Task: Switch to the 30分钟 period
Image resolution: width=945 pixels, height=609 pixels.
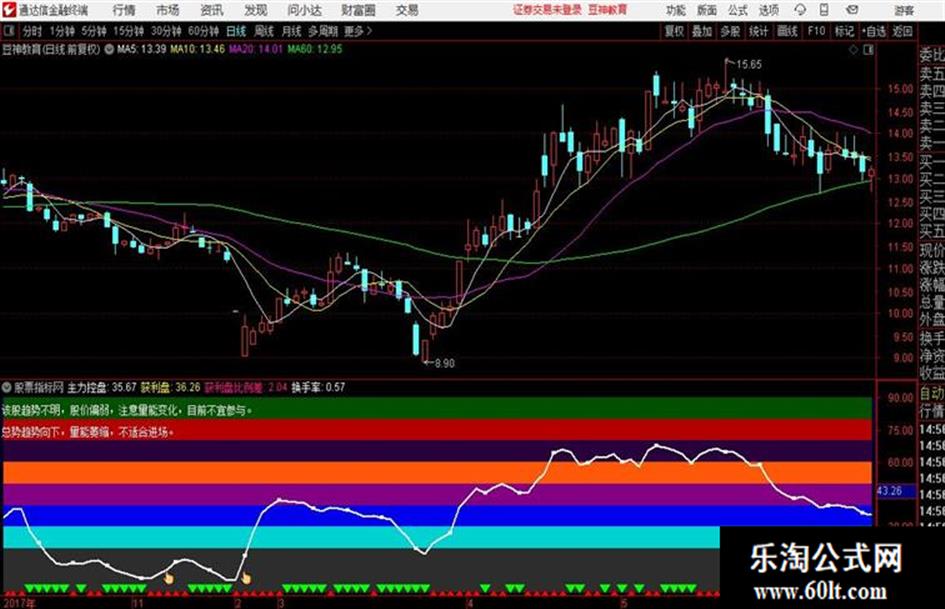Action: (166, 31)
